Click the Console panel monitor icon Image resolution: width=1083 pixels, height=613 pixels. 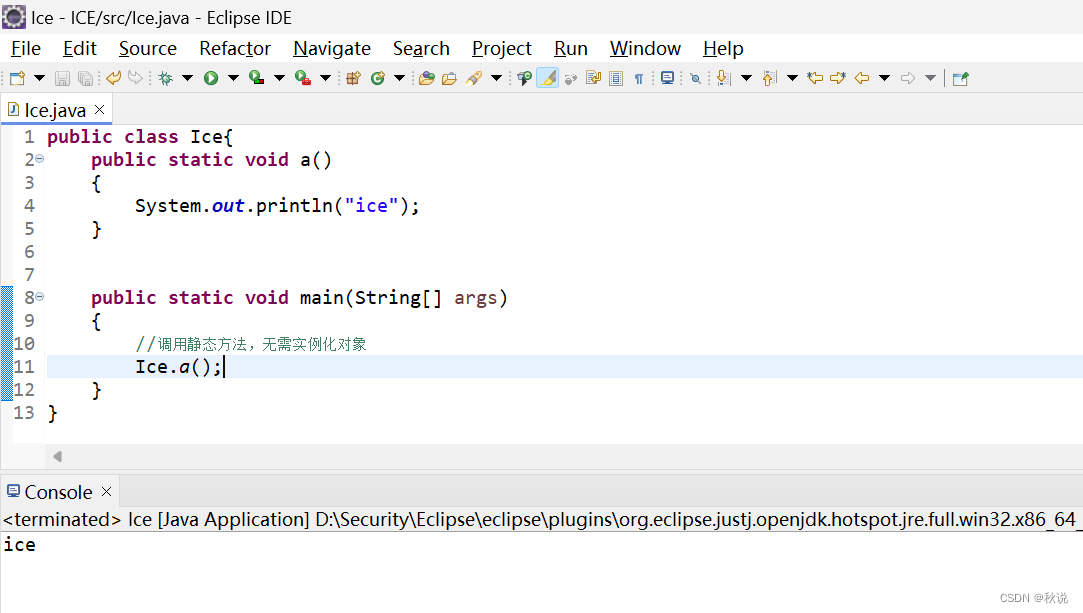(13, 491)
